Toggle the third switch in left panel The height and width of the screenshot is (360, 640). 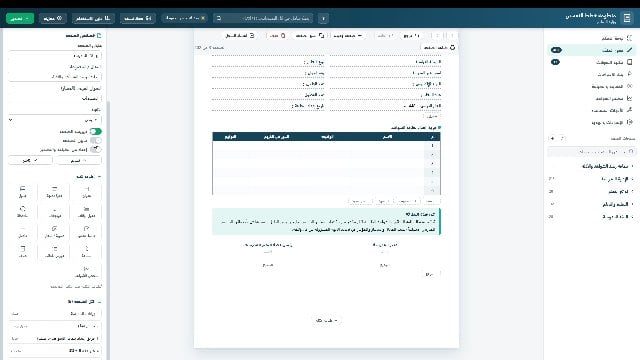coord(96,149)
